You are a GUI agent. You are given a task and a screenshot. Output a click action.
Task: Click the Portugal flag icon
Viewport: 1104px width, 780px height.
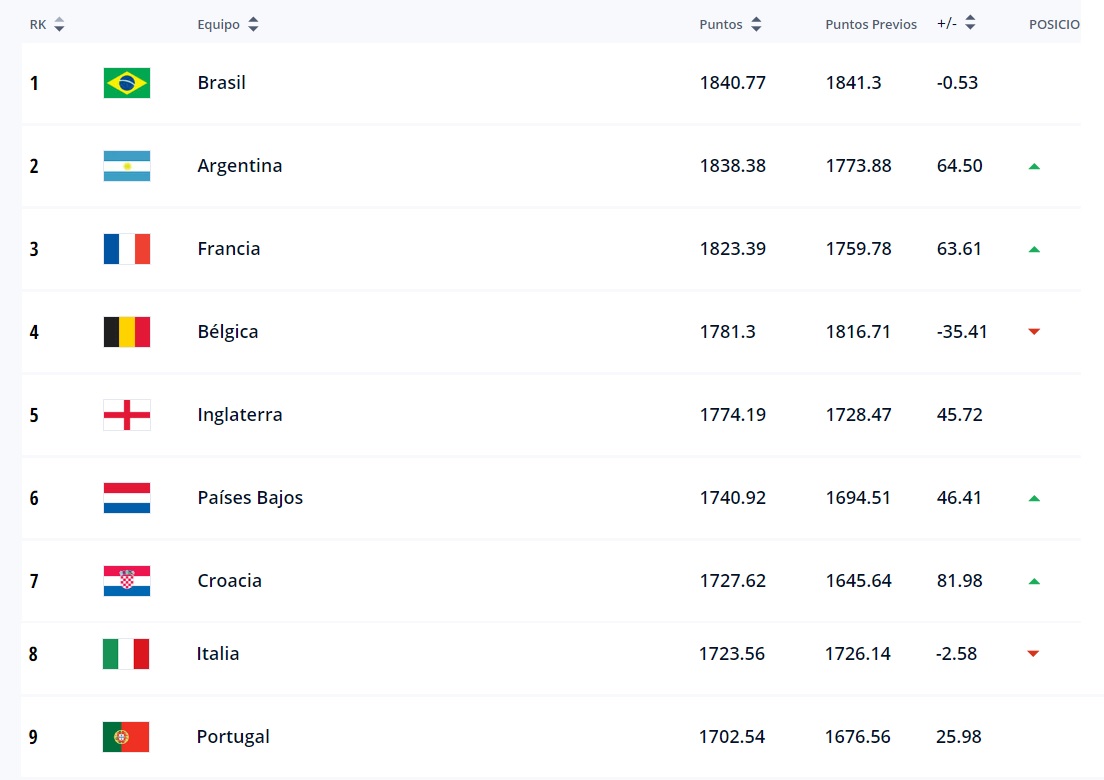pyautogui.click(x=126, y=737)
